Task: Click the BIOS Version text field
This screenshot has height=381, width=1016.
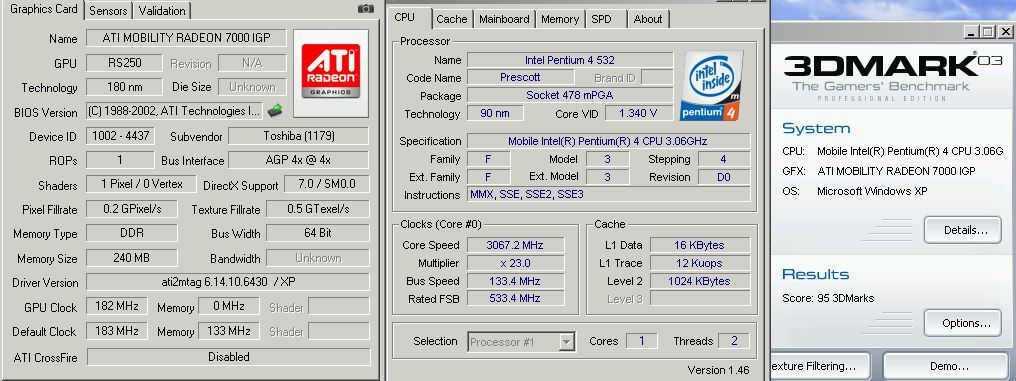Action: [x=174, y=111]
